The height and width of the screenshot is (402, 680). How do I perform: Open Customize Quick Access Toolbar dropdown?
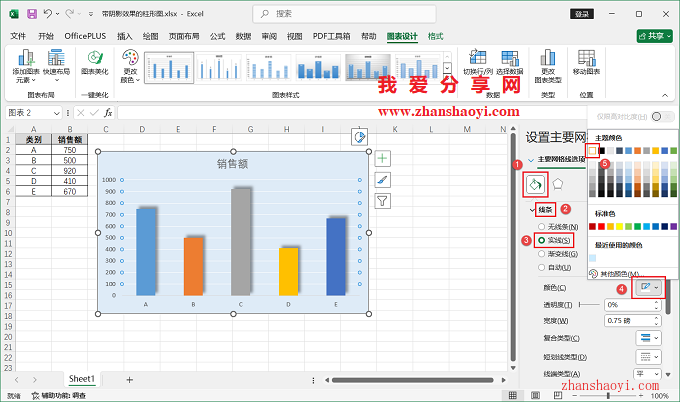click(91, 14)
